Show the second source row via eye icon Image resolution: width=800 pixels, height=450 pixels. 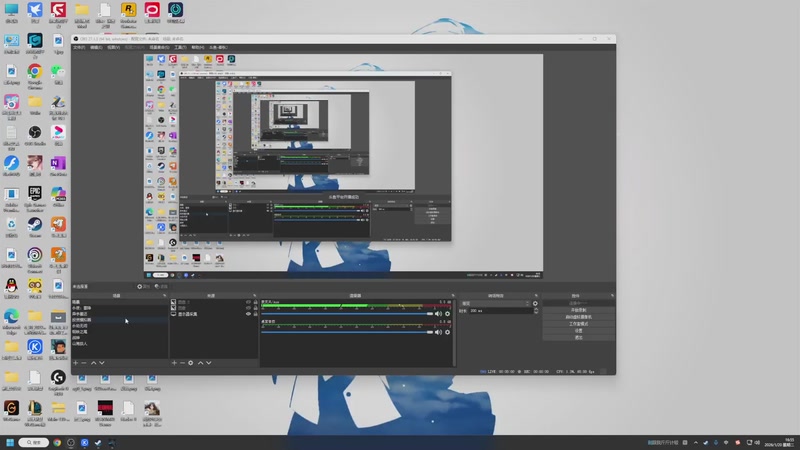tap(248, 308)
